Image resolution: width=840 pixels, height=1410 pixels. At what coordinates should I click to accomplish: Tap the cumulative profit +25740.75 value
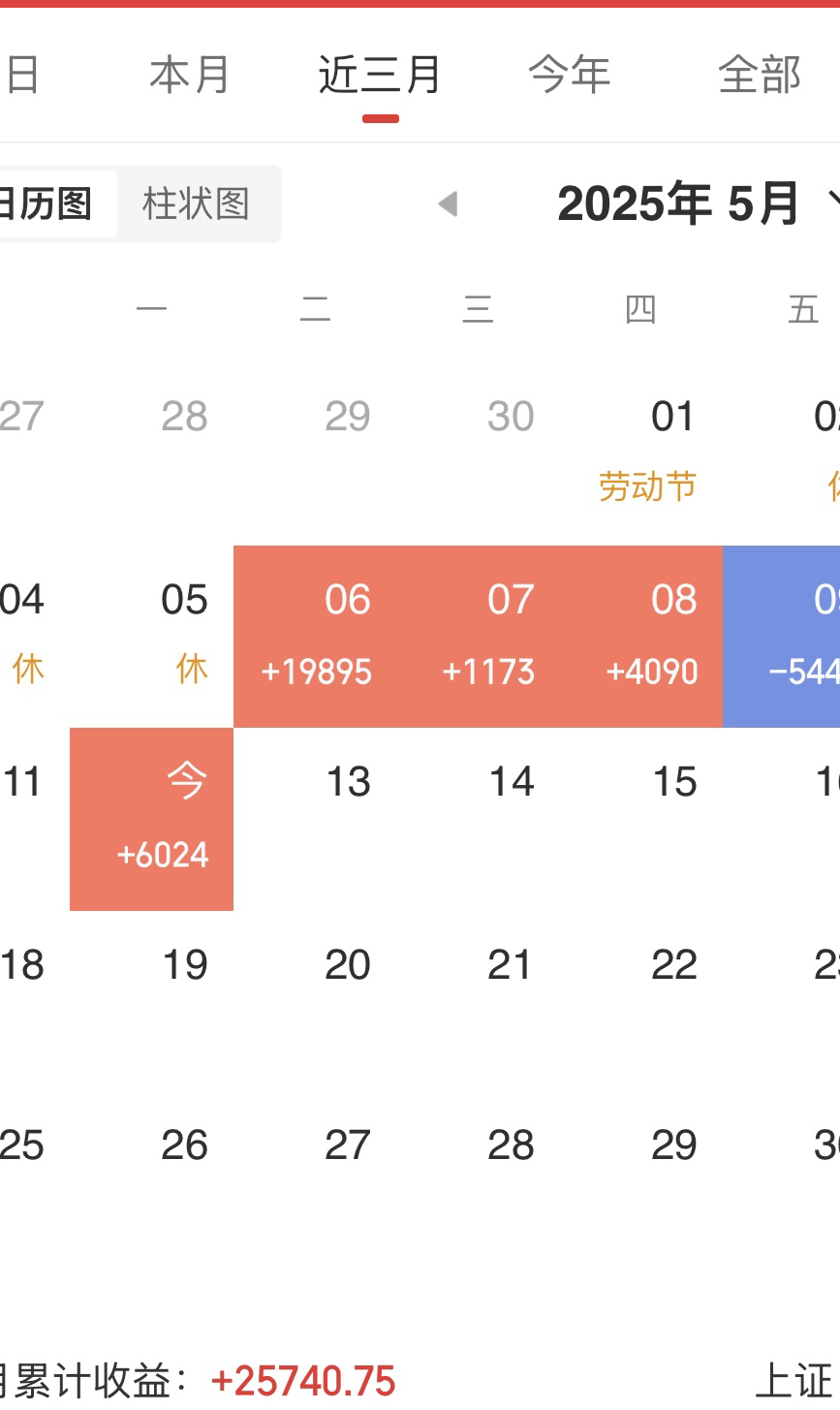point(303,1382)
